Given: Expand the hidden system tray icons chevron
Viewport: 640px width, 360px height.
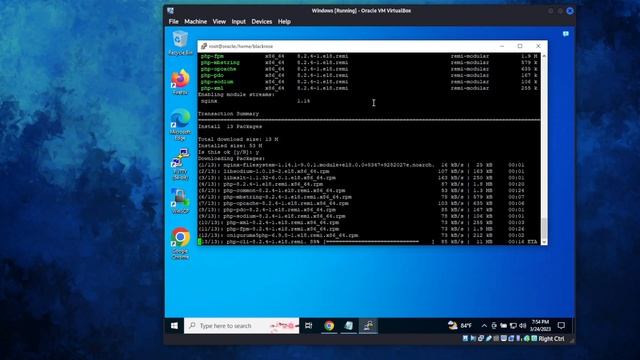Looking at the screenshot, I should tap(484, 326).
